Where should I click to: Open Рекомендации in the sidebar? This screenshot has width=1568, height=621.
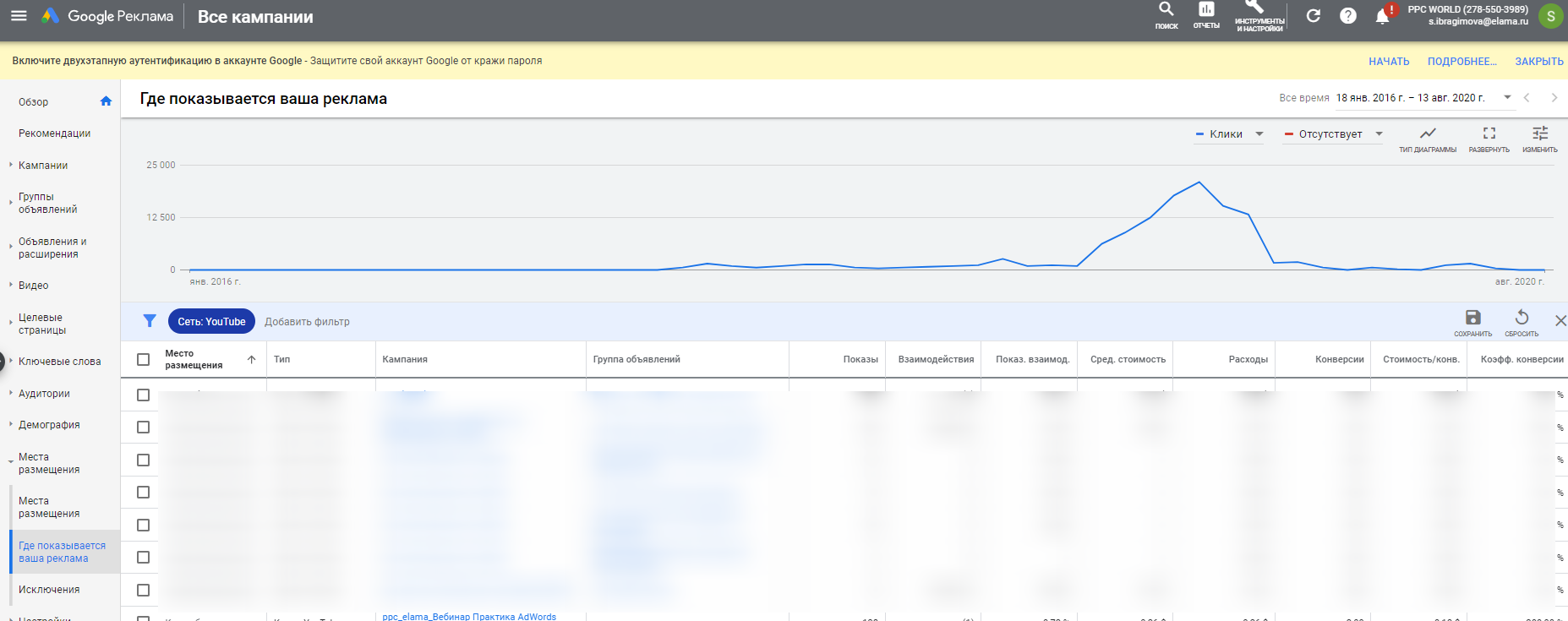pos(54,133)
